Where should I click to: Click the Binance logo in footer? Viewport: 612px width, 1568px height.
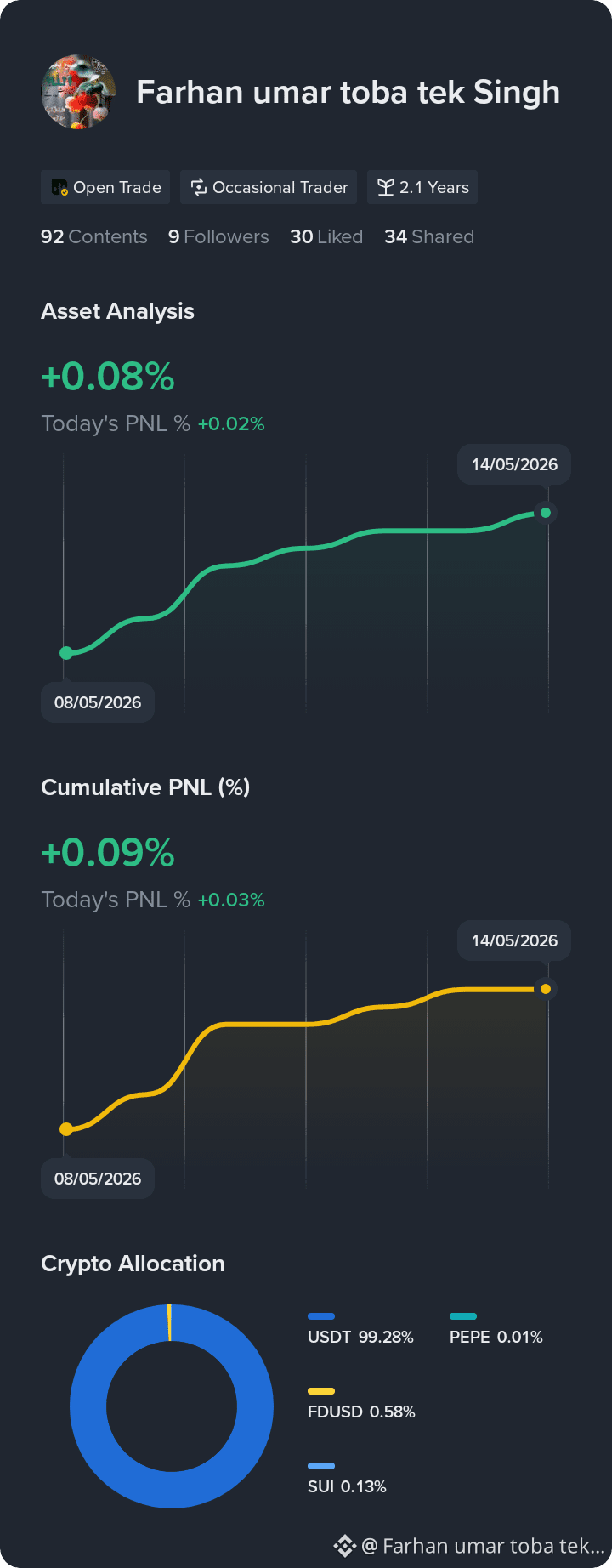point(344,1546)
